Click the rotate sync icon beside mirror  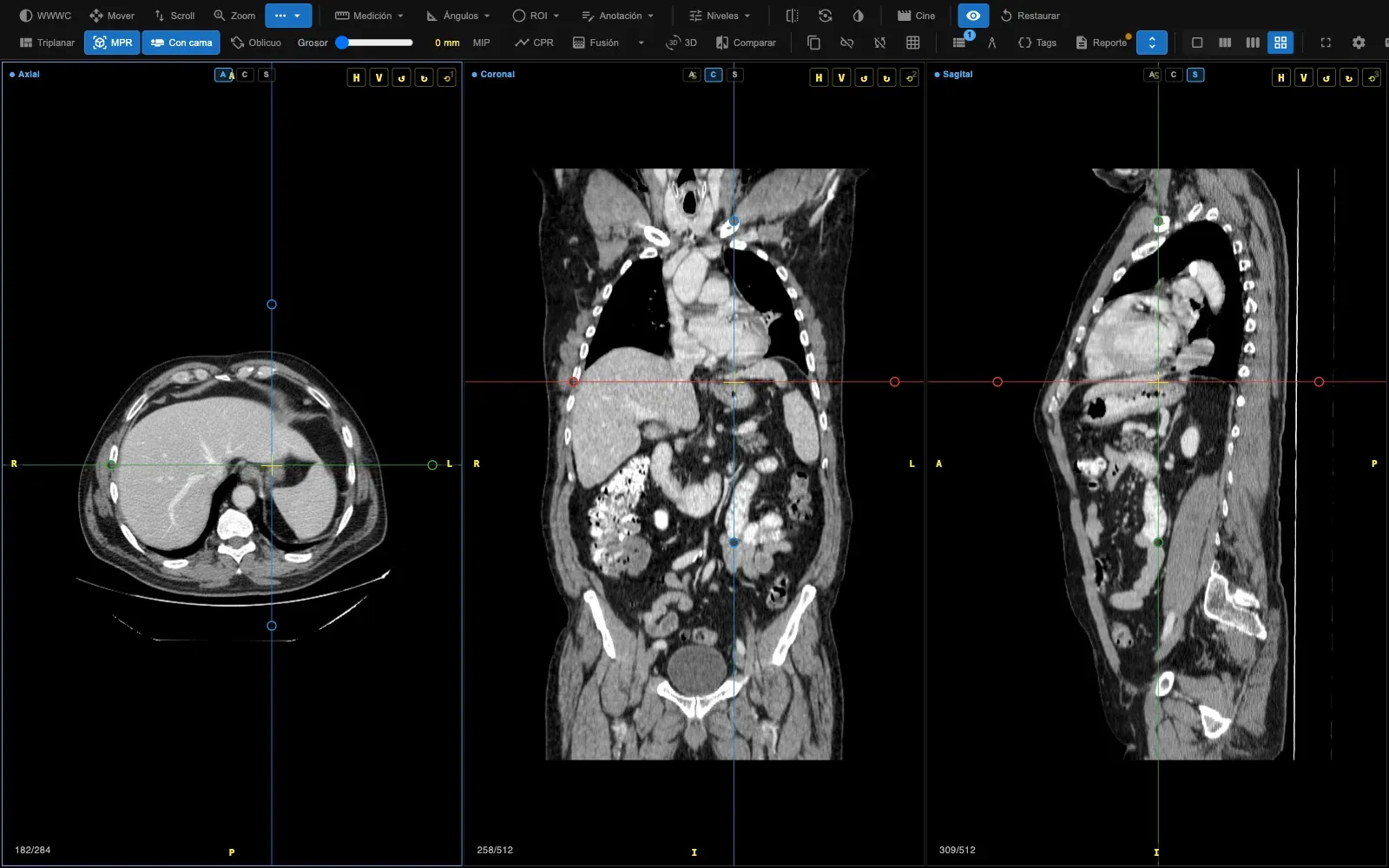click(x=825, y=16)
